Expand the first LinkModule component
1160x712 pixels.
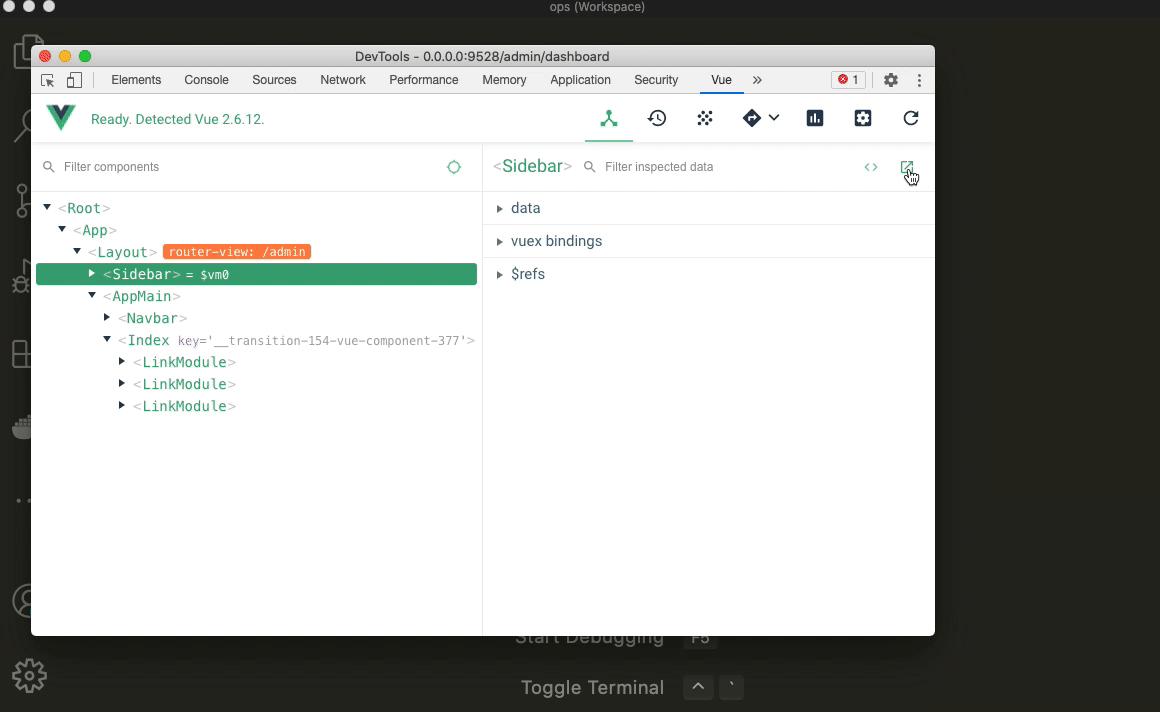point(121,362)
